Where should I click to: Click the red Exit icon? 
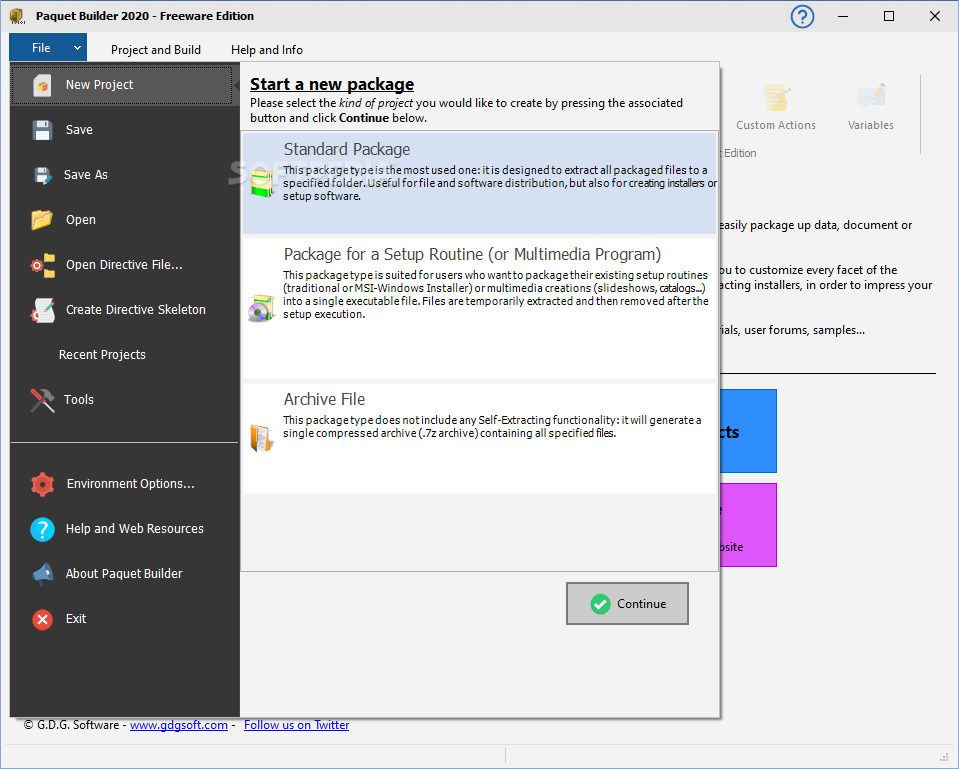(42, 619)
